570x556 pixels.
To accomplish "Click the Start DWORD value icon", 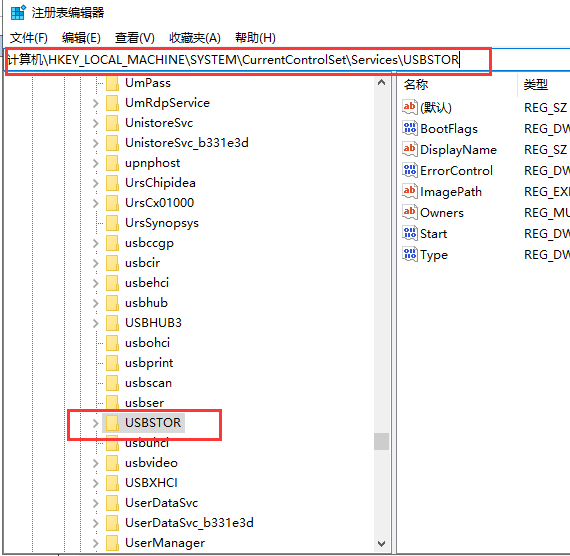I will [410, 233].
